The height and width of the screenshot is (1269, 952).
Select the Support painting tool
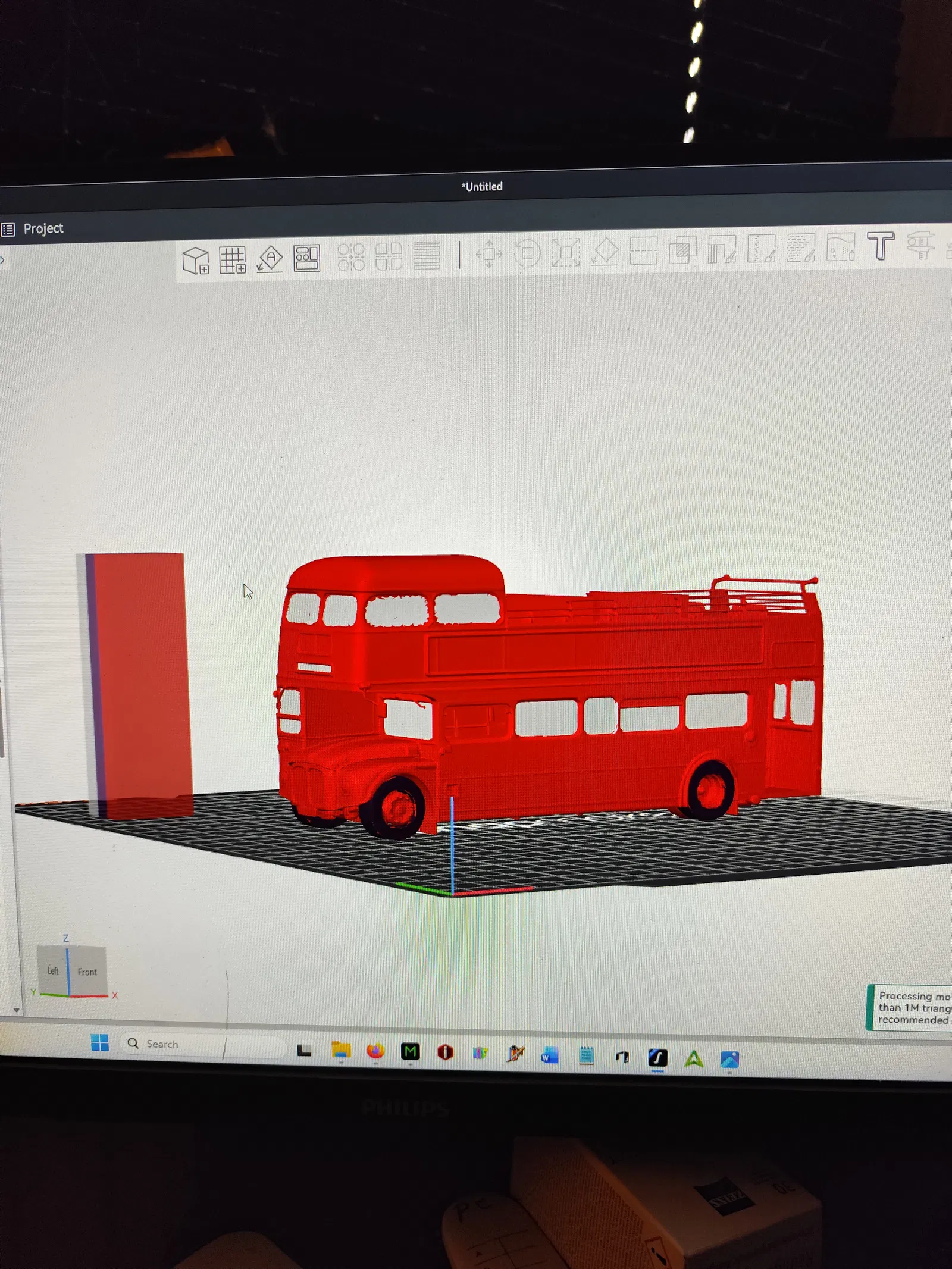(722, 249)
